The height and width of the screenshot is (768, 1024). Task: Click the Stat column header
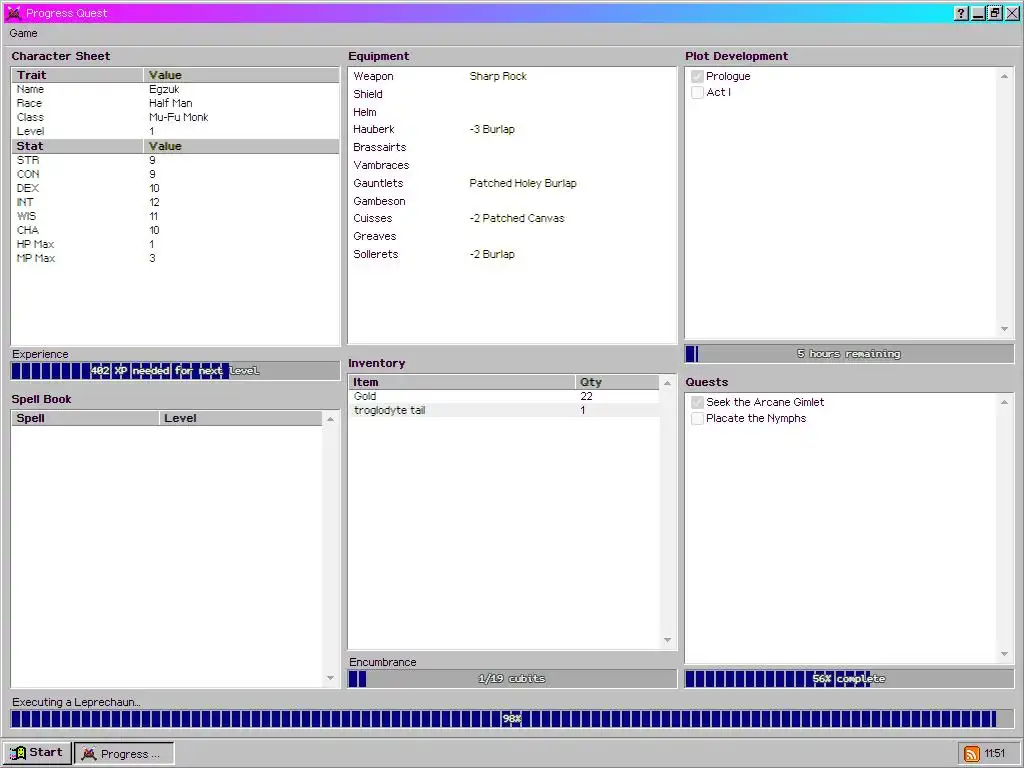(78, 146)
